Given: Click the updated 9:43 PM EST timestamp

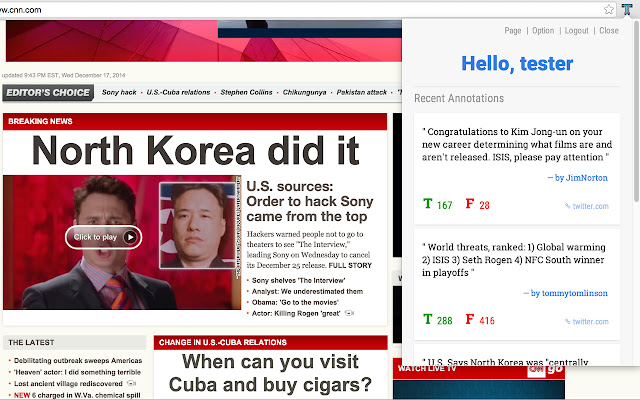Looking at the screenshot, I should click(x=63, y=75).
